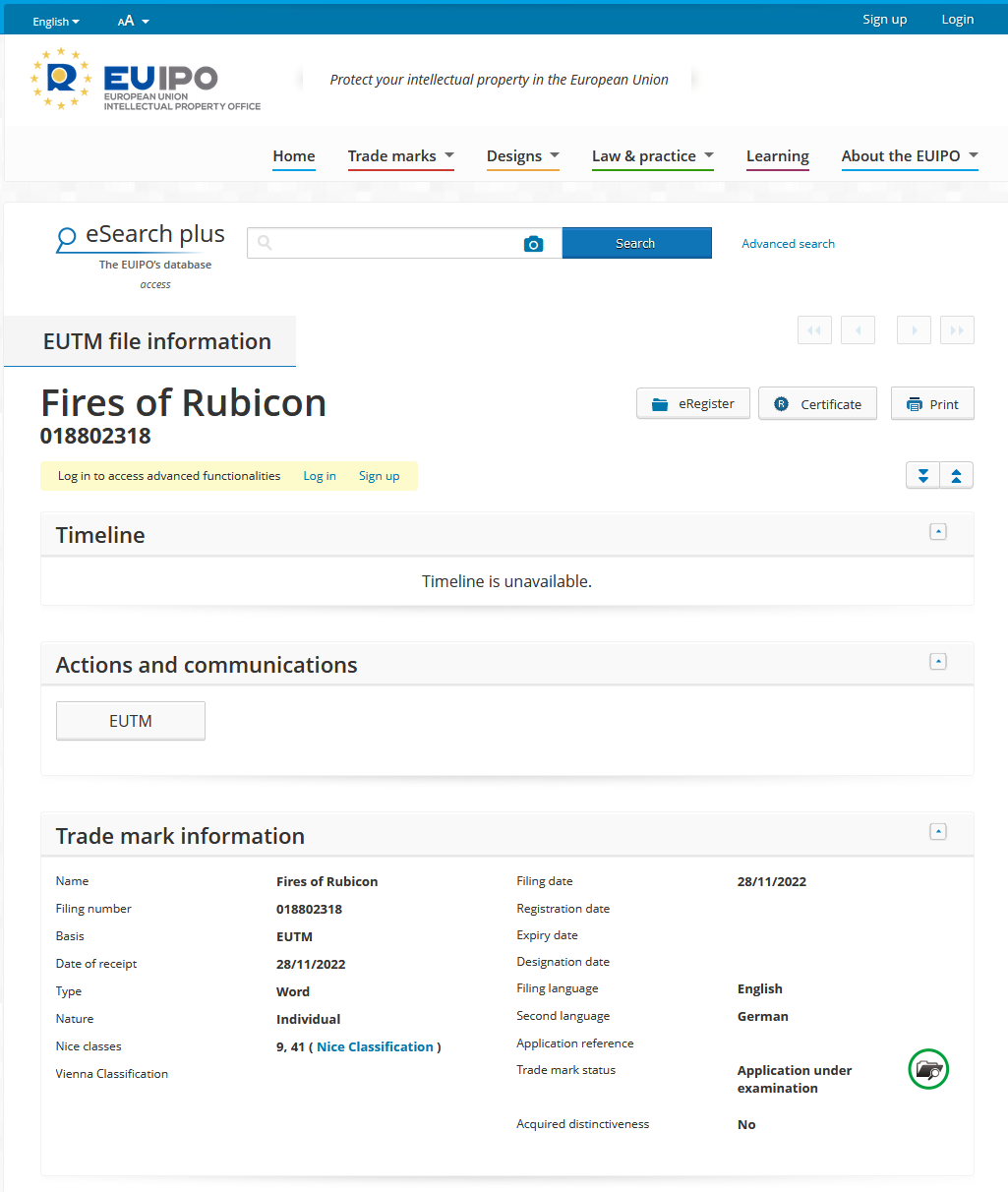The image size is (1008, 1192).
Task: Click Sign up in top bar
Action: coord(885,19)
